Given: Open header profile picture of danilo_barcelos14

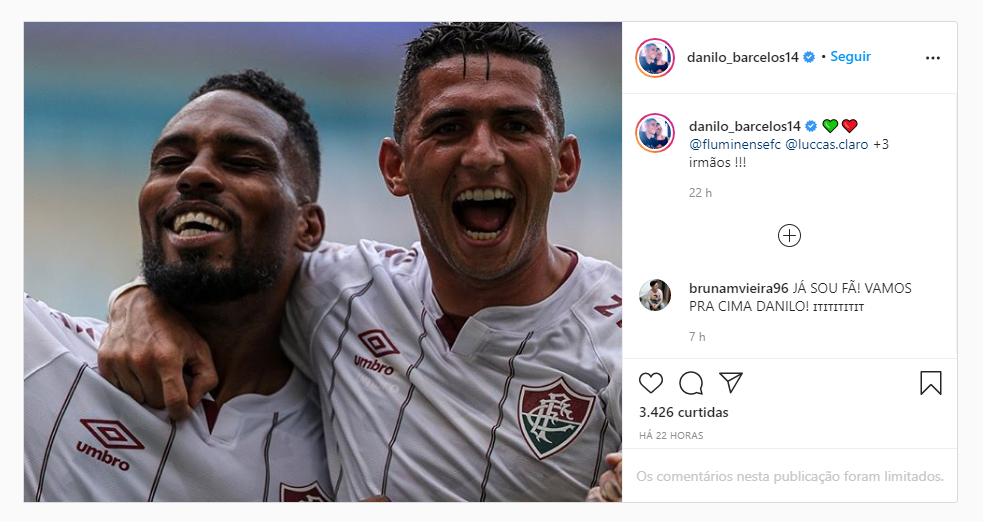Looking at the screenshot, I should (655, 58).
